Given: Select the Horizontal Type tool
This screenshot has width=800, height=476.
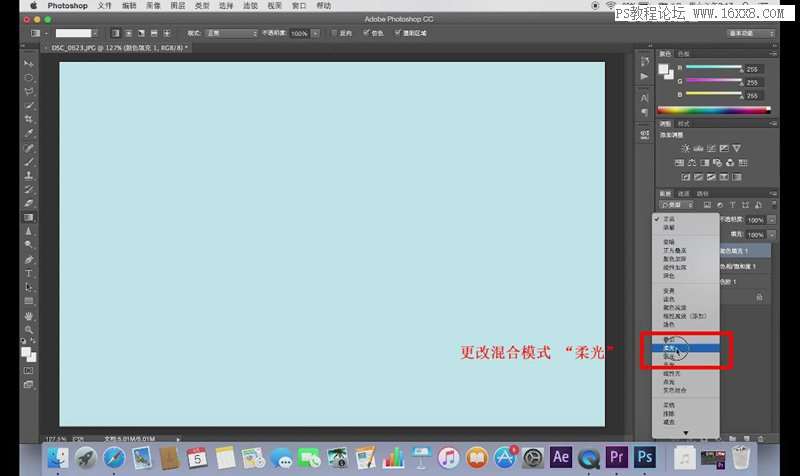Looking at the screenshot, I should [29, 272].
